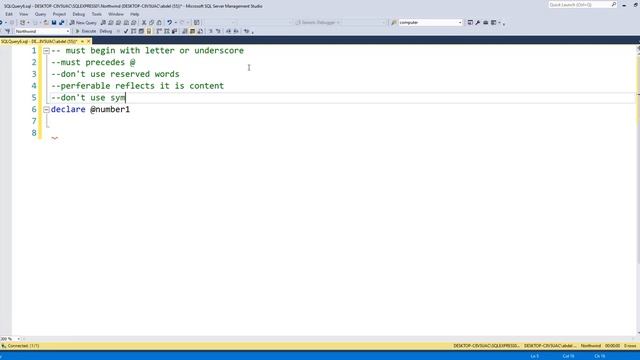Click the Database Engine Query icon
640x360 pixels.
[103, 22]
